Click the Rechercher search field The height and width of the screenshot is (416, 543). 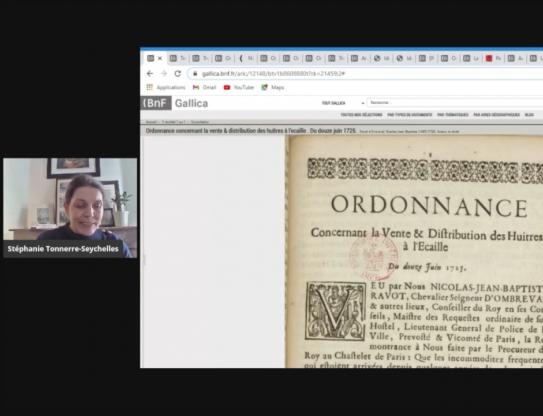[x=454, y=103]
